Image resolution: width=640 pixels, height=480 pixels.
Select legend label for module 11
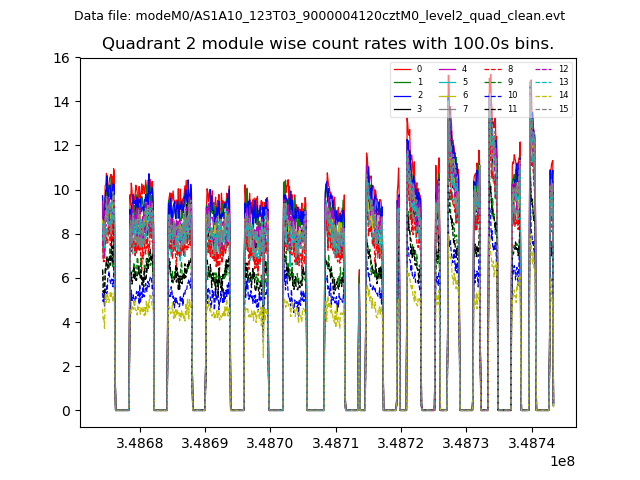pos(513,109)
